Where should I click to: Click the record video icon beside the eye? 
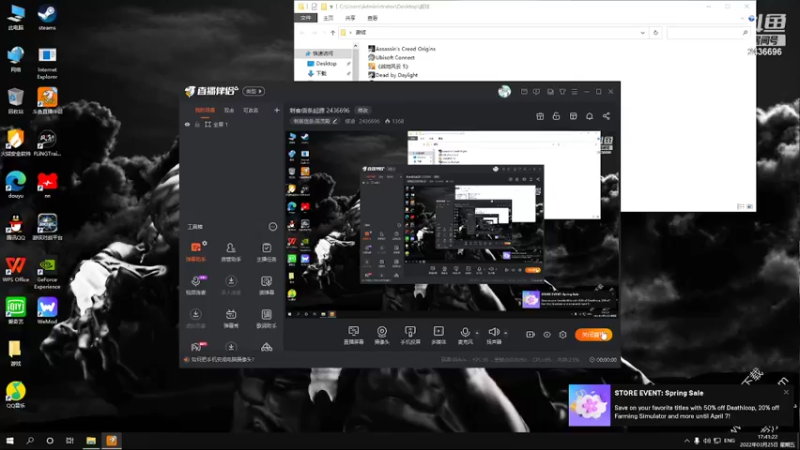point(531,335)
